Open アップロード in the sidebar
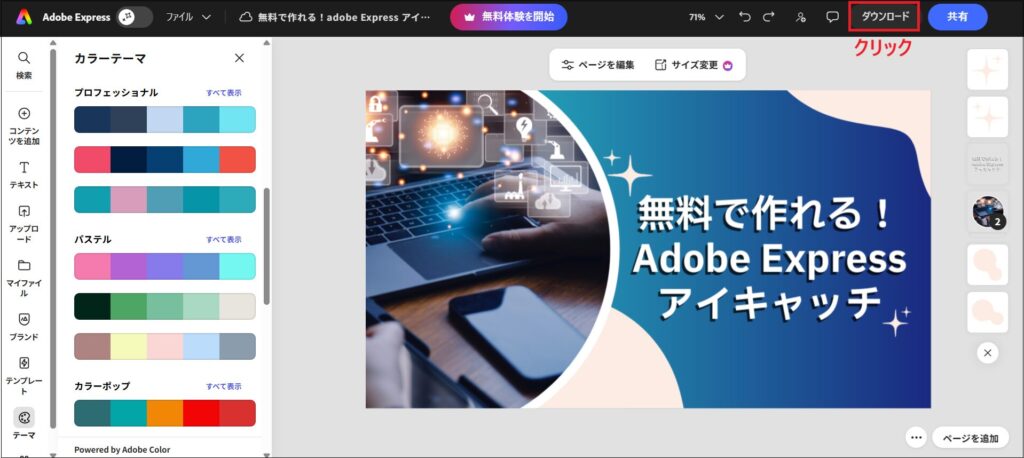 24,224
